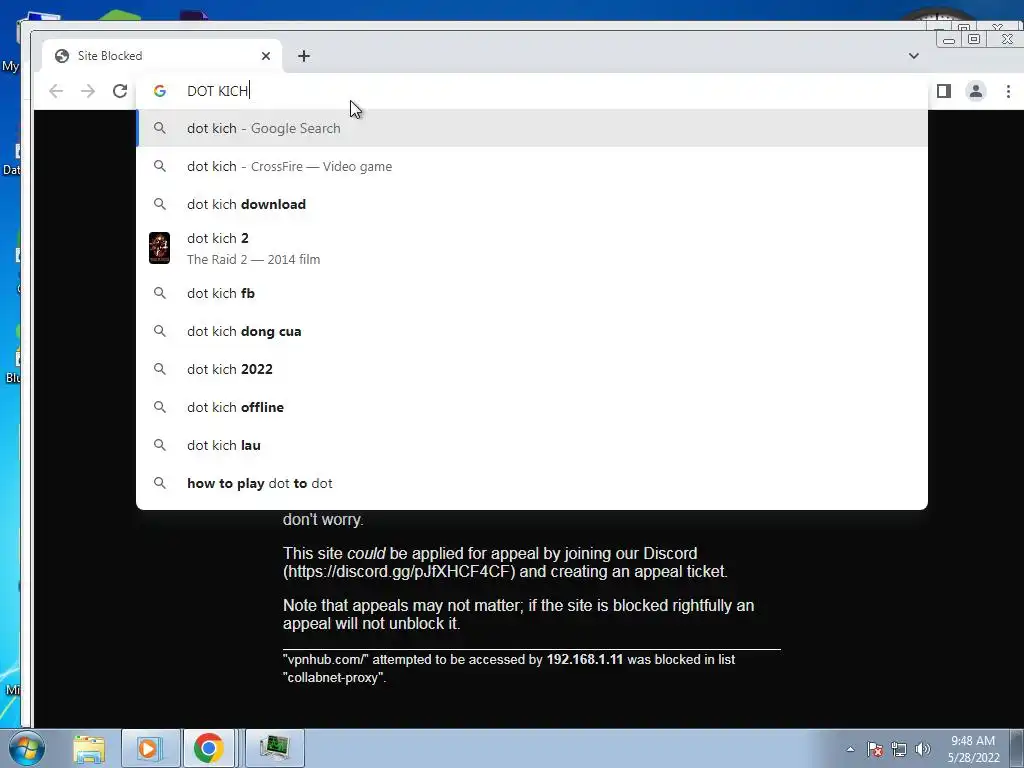Reload the page with the refresh icon
Viewport: 1024px width, 768px height.
[120, 91]
